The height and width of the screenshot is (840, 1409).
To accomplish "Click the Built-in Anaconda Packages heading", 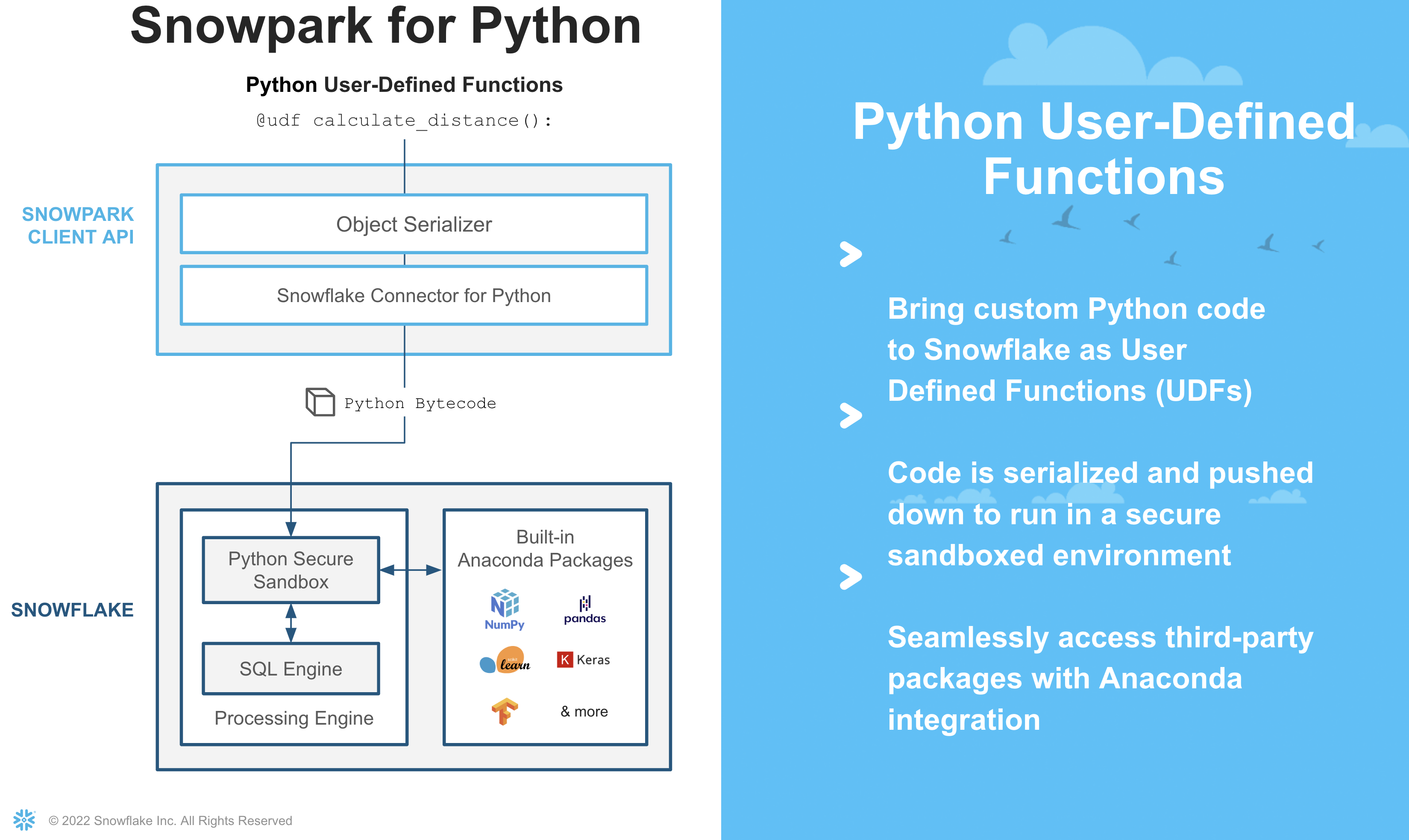I will tap(545, 548).
